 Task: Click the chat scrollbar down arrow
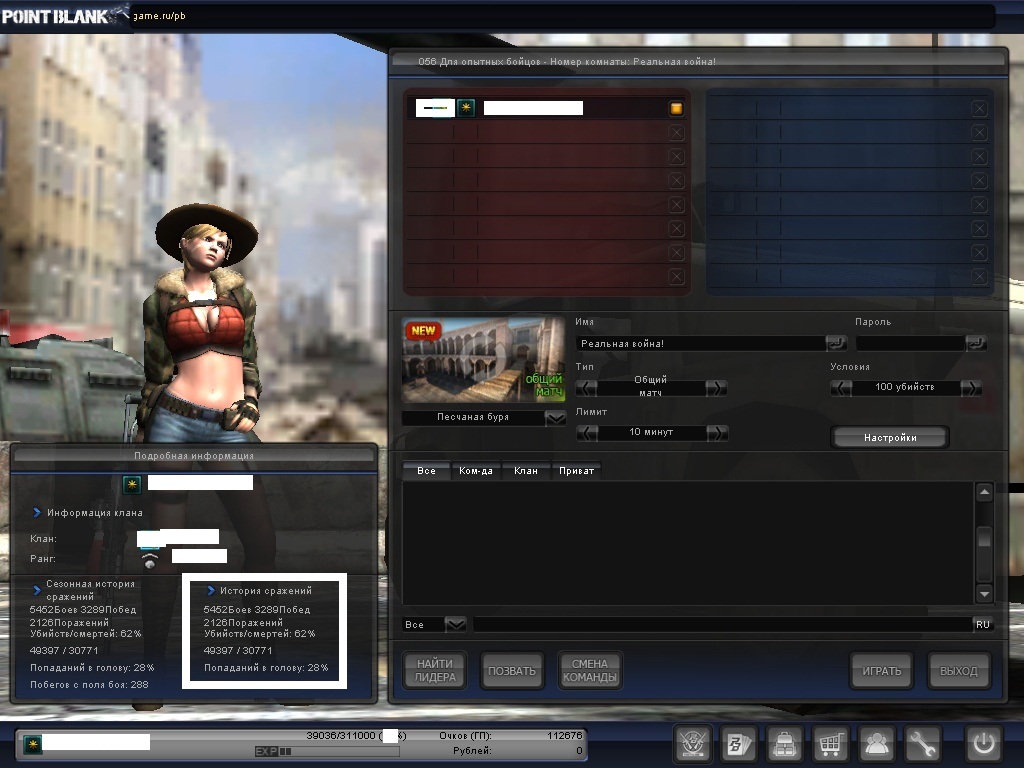tap(984, 594)
